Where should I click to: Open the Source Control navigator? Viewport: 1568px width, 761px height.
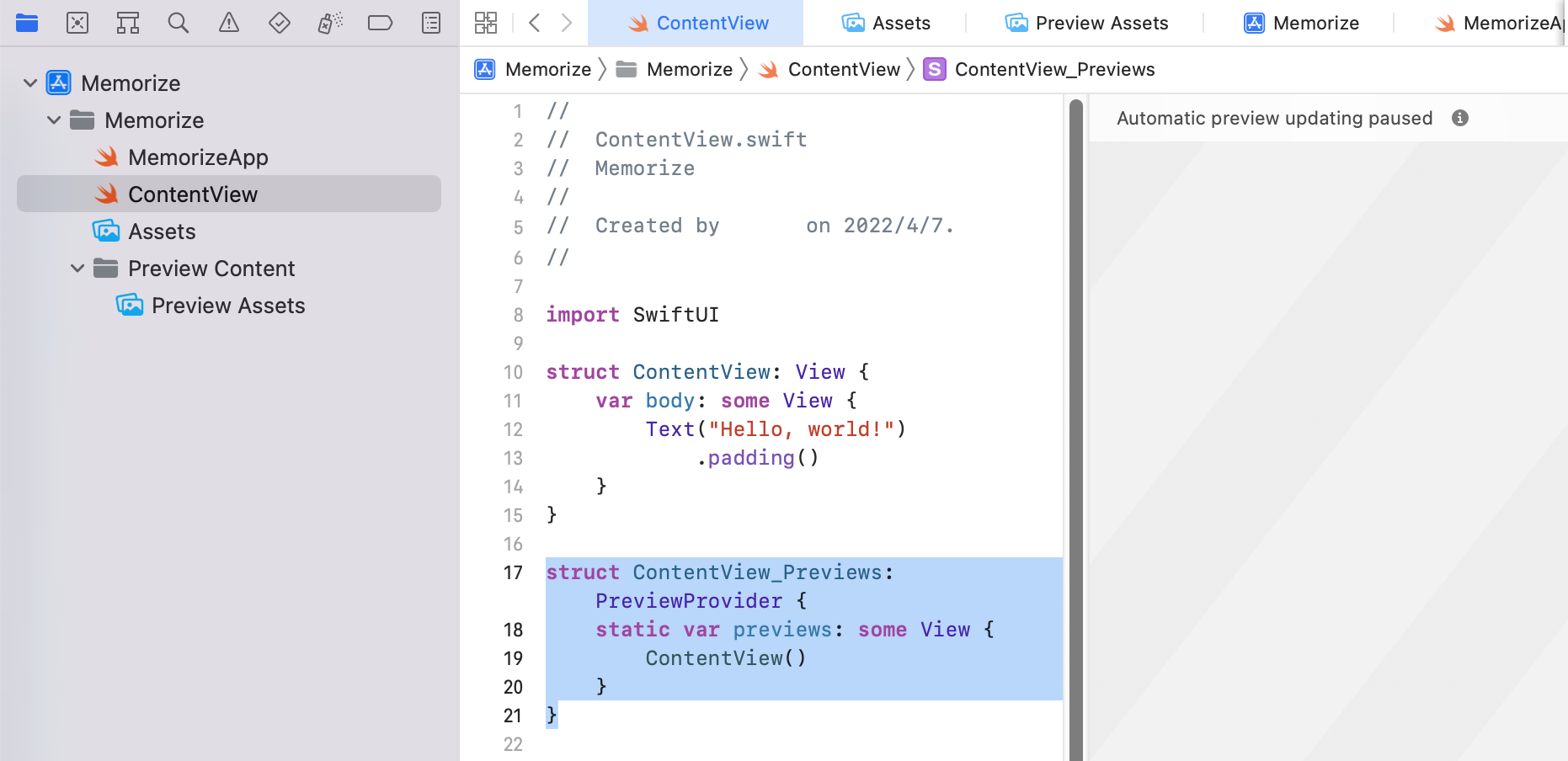(x=77, y=23)
